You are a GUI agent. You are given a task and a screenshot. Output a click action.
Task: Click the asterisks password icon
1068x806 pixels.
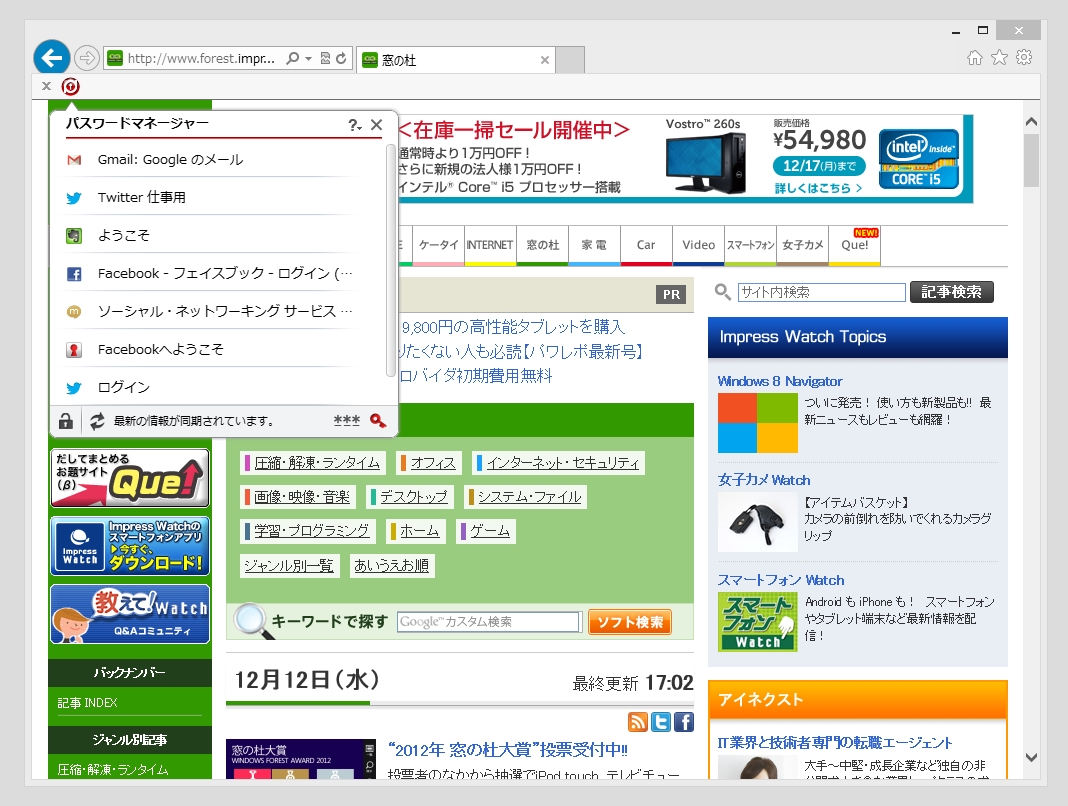coord(347,420)
